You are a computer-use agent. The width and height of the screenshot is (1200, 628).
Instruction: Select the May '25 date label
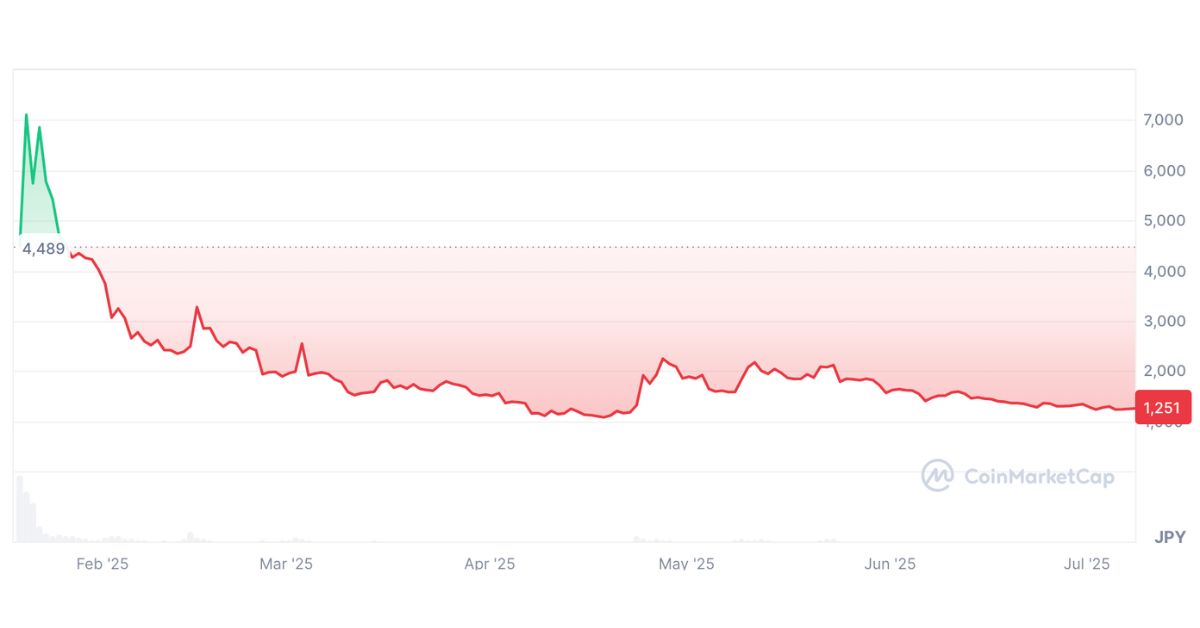coord(686,564)
